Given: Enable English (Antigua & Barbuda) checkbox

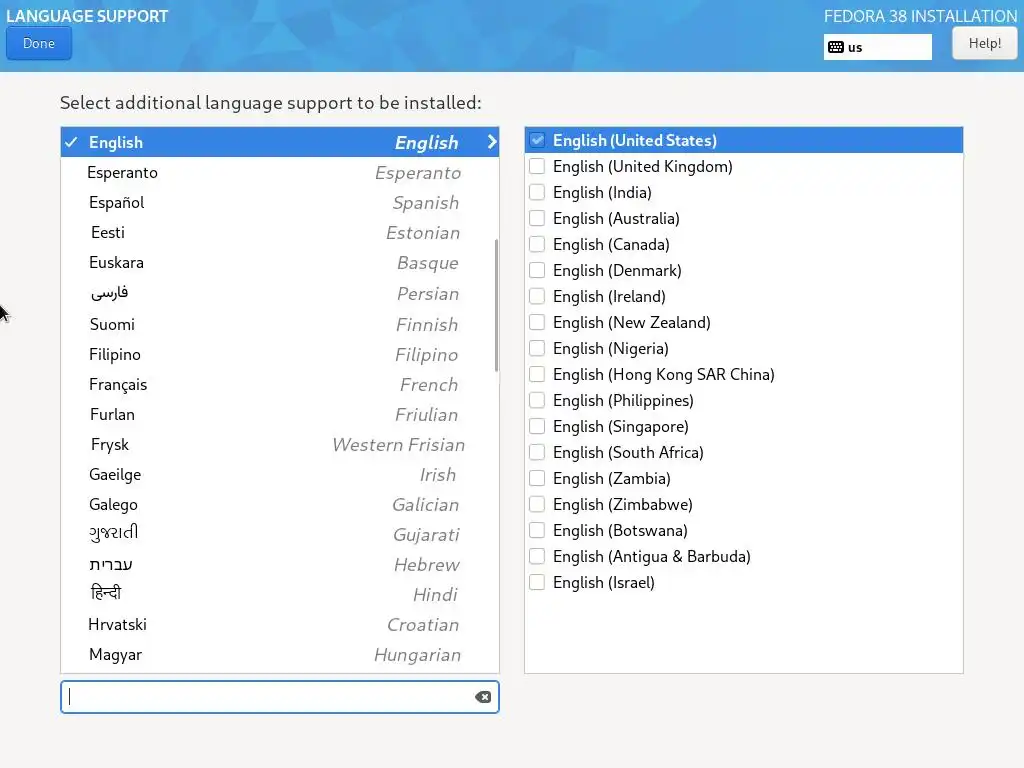Looking at the screenshot, I should point(537,556).
